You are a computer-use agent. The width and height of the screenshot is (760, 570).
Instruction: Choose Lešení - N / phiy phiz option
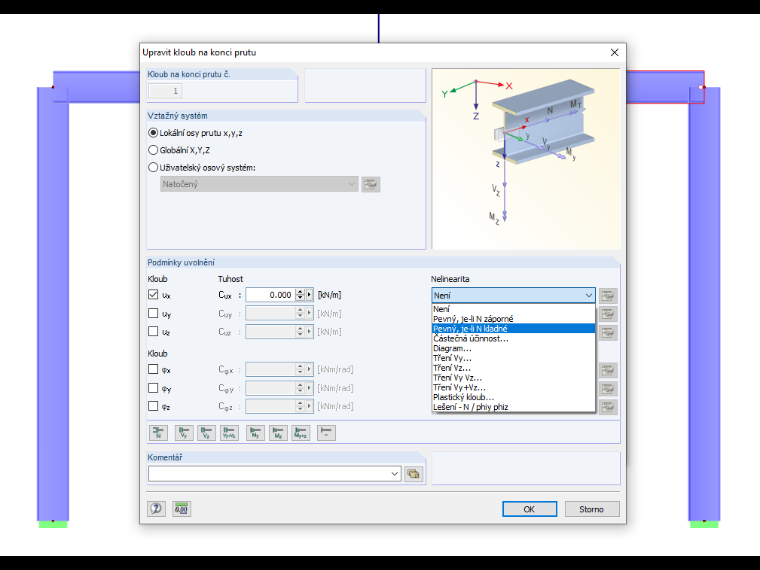click(x=513, y=407)
